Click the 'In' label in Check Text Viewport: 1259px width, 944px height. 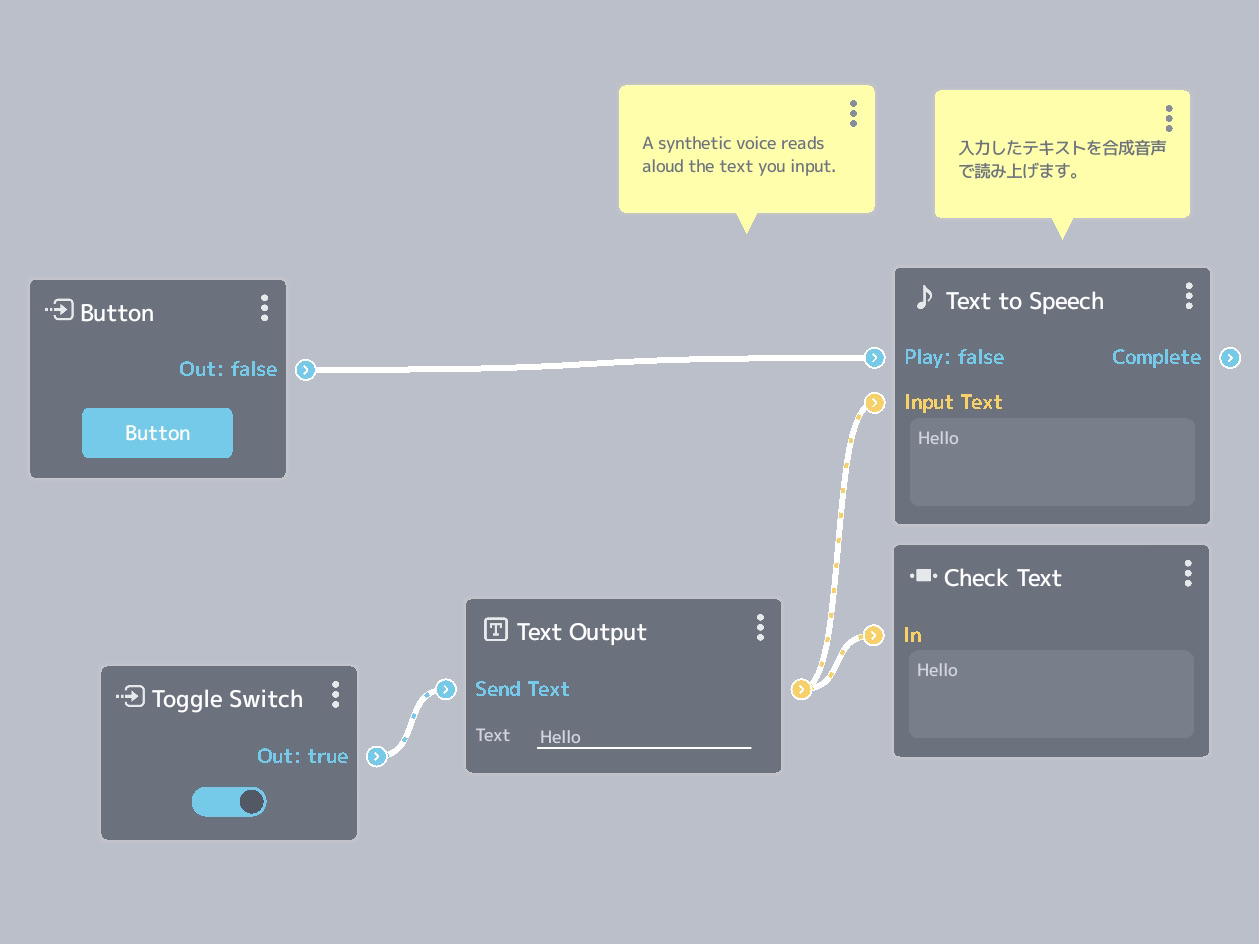[912, 635]
